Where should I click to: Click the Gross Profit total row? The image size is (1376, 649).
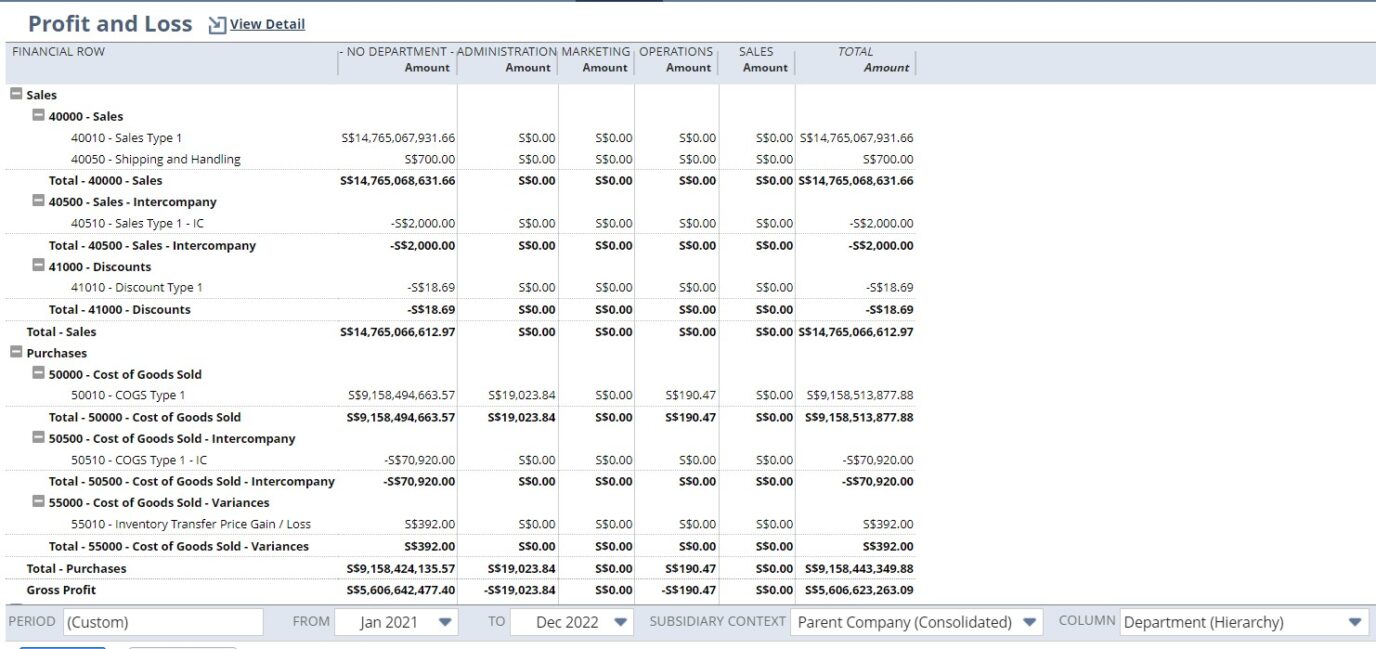pyautogui.click(x=59, y=590)
